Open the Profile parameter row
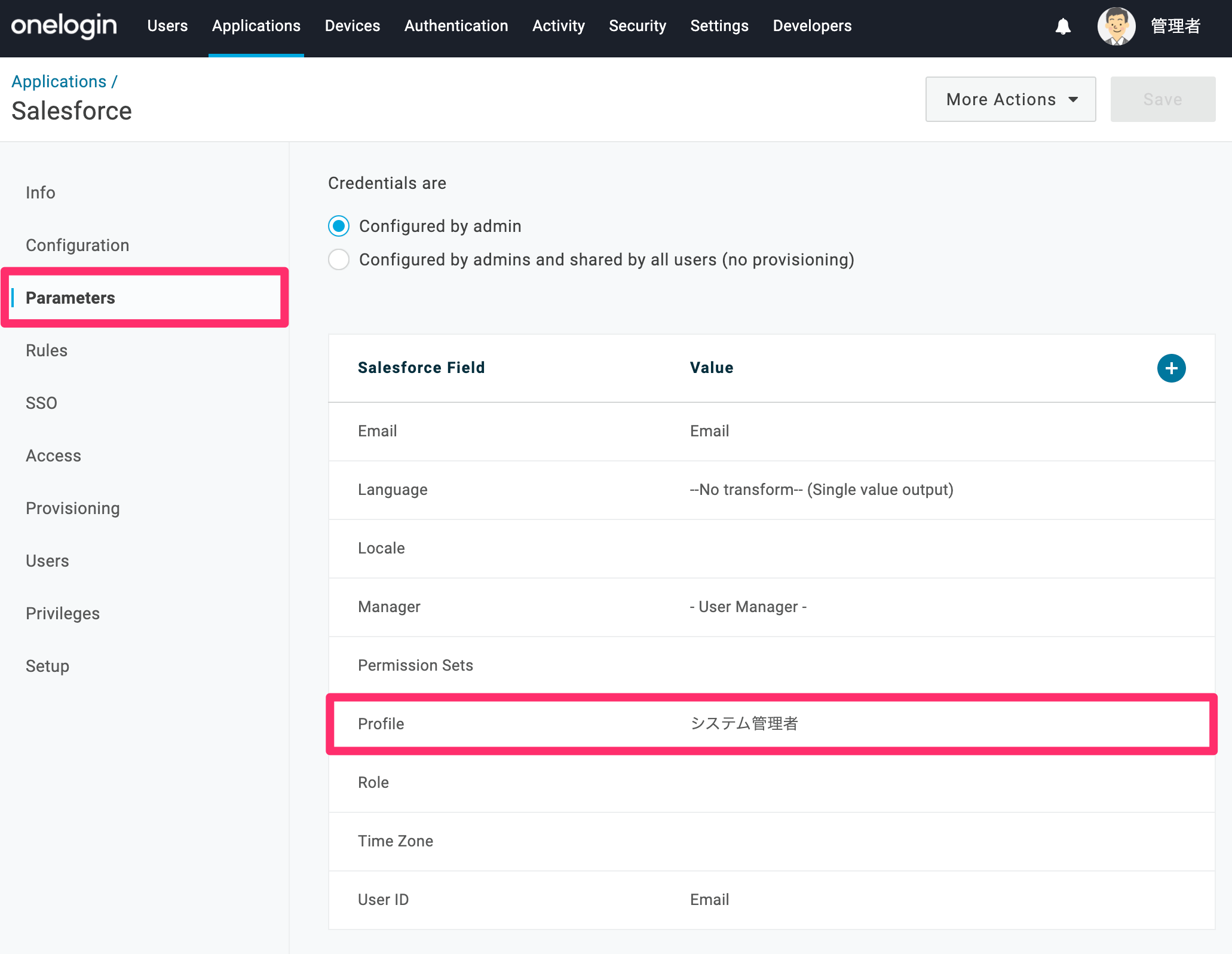This screenshot has width=1232, height=954. [771, 724]
